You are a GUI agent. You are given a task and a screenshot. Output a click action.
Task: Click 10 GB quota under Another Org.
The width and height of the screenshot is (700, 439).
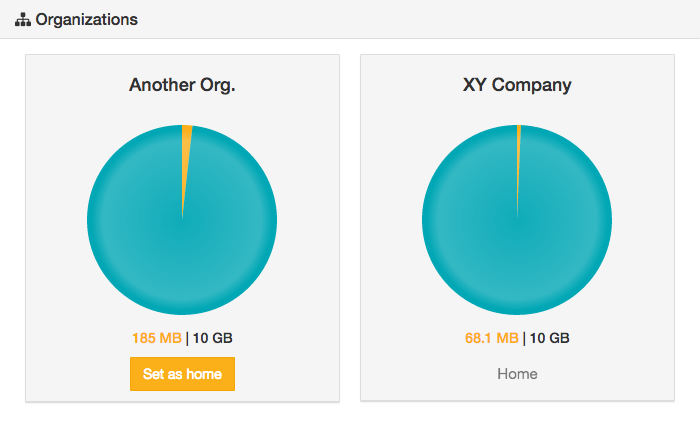[213, 338]
